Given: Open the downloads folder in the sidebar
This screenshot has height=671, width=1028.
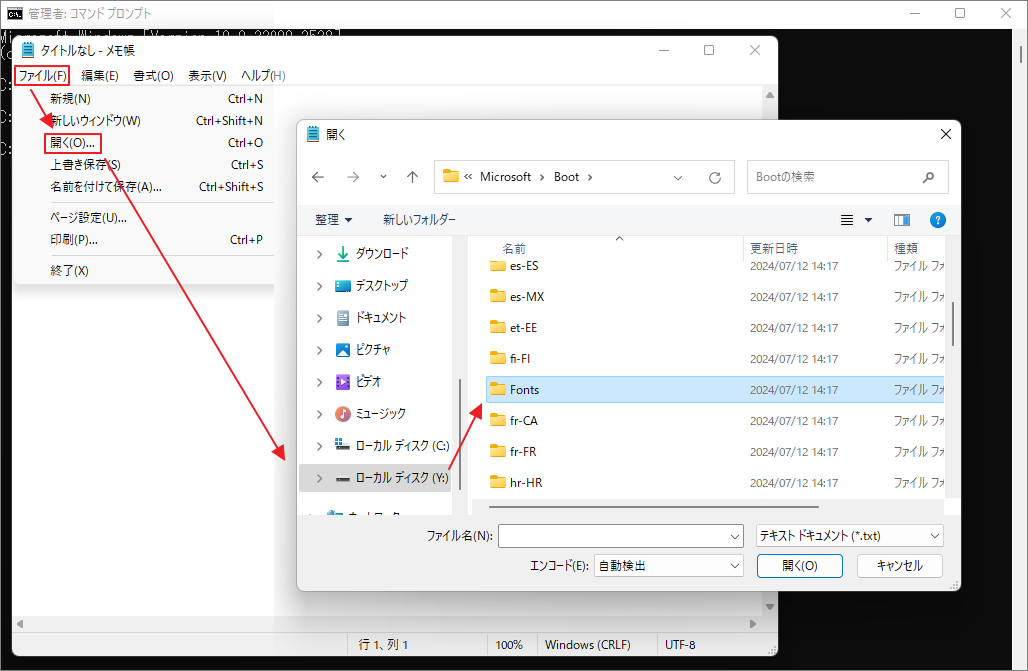Looking at the screenshot, I should 381,253.
